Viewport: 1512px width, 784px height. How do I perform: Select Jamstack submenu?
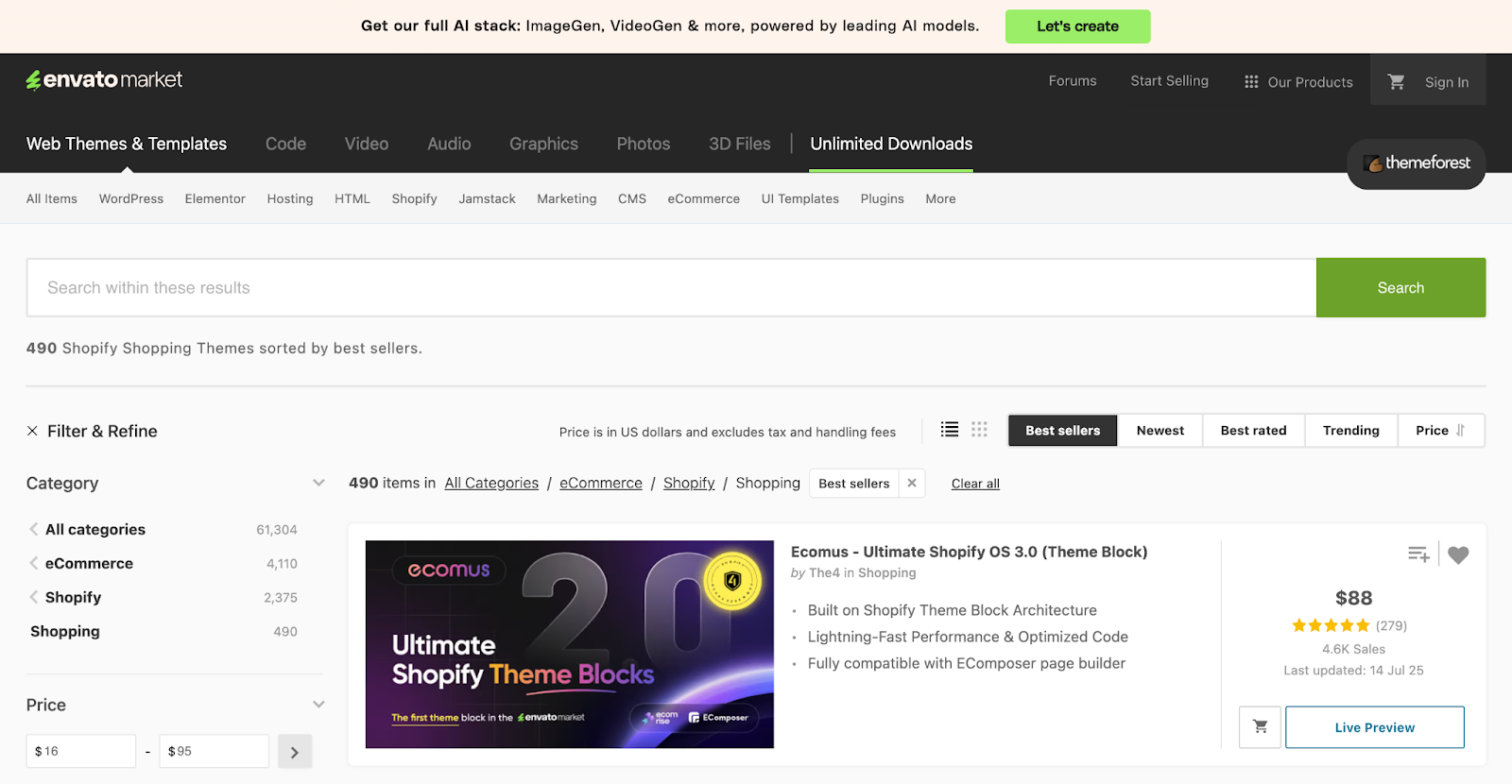click(488, 198)
